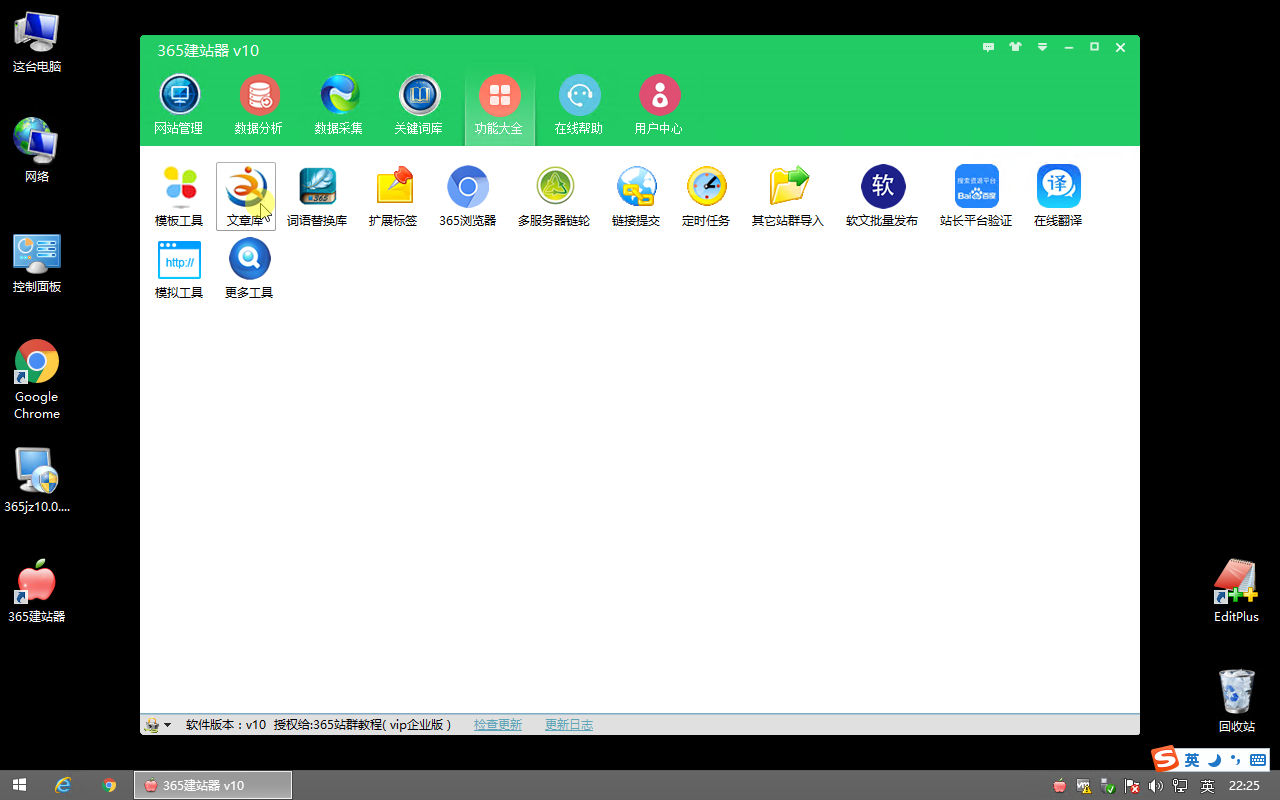Open the title bar feedback message icon
This screenshot has width=1280, height=800.
click(988, 47)
